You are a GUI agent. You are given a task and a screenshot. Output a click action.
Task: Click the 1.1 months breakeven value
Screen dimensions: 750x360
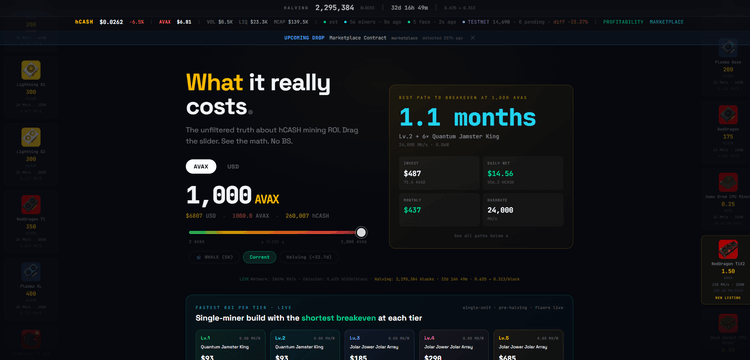click(x=467, y=118)
